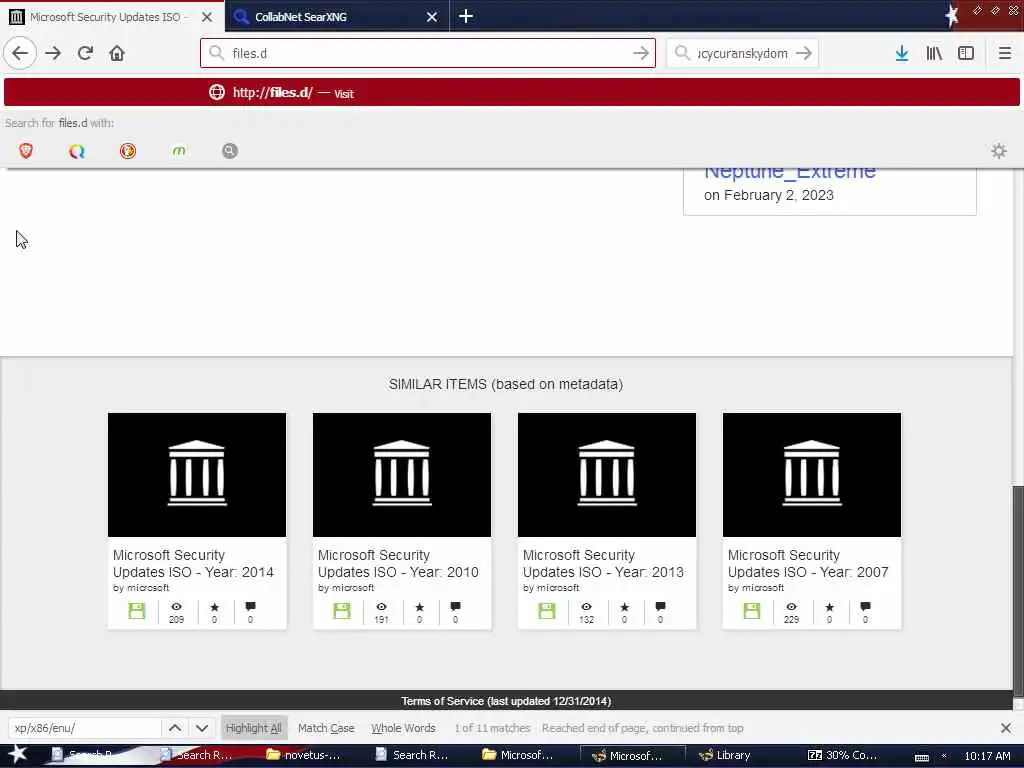Open Year 2014 item thumbnail

pos(197,475)
